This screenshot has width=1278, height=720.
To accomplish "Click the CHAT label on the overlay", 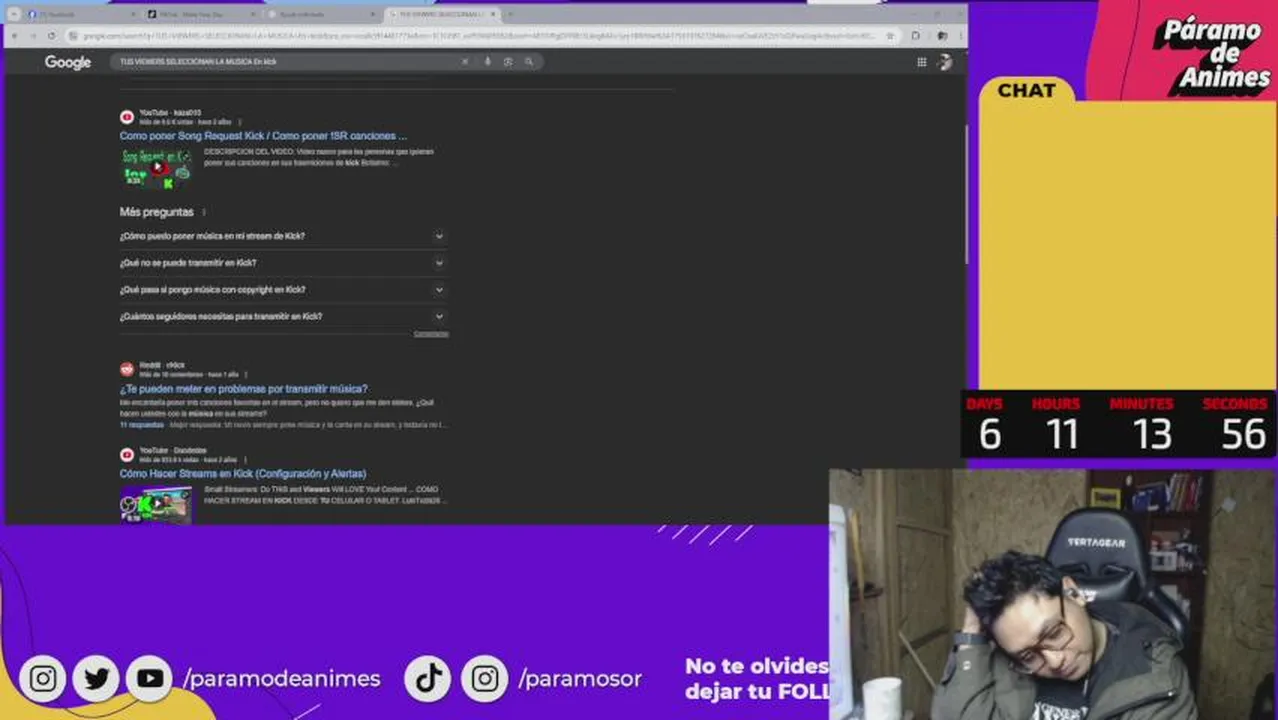I will tap(1026, 90).
